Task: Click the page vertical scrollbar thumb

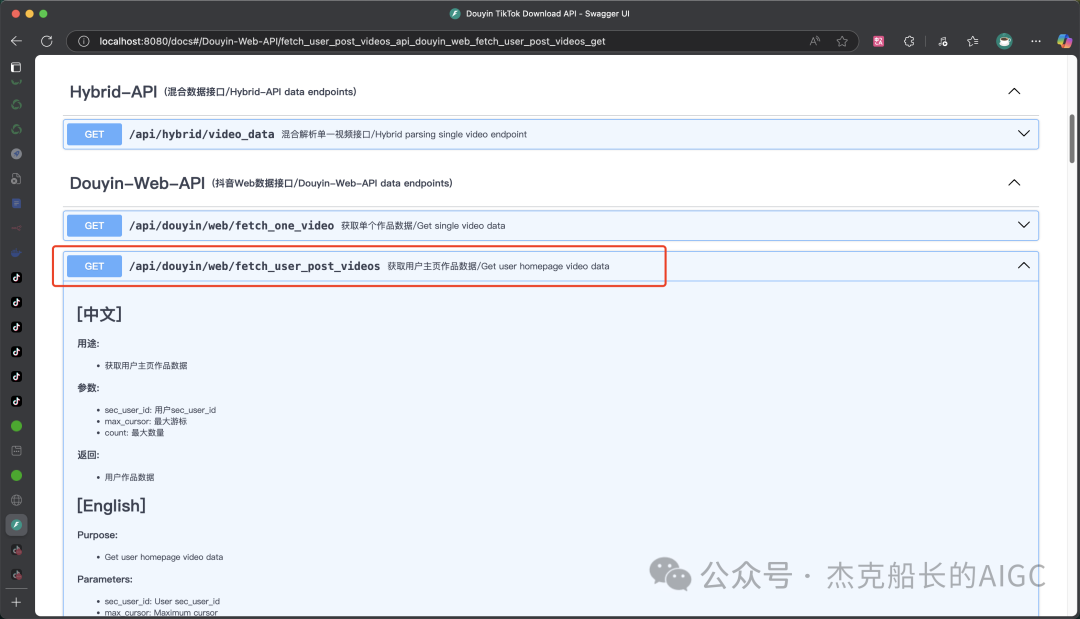Action: (1072, 139)
